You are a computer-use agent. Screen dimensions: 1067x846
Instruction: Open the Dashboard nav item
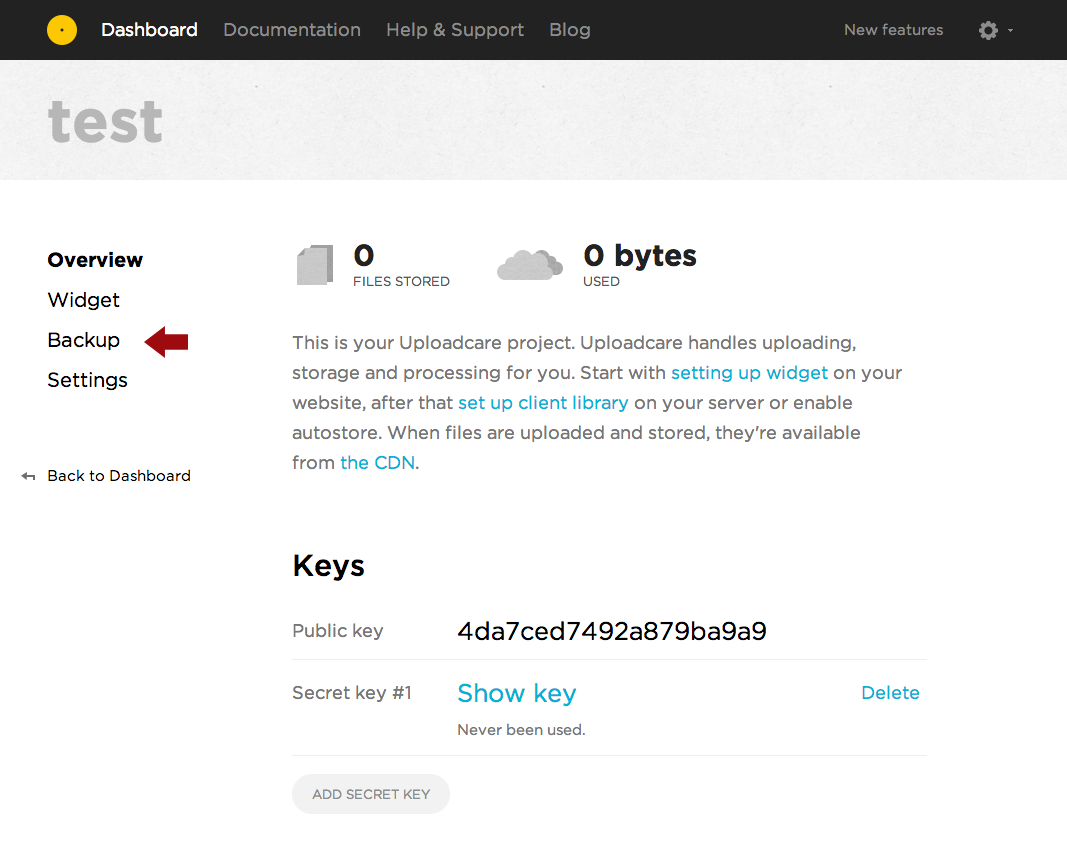point(149,30)
